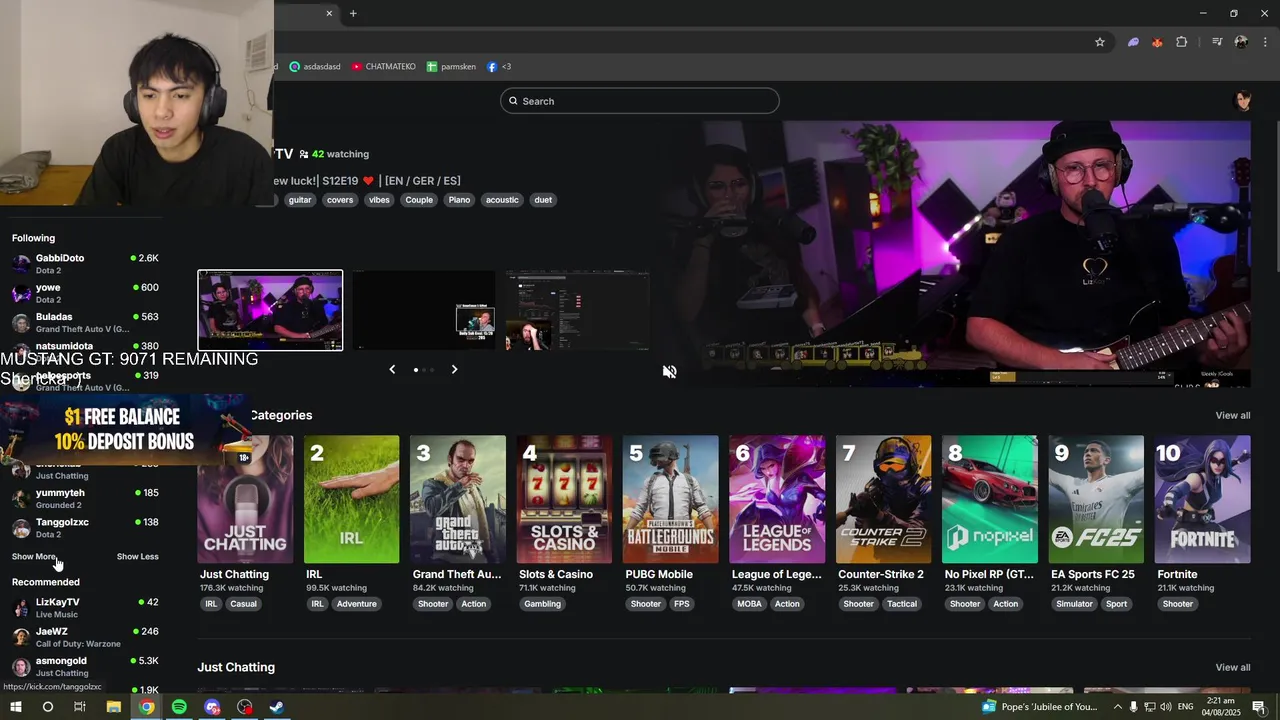Open JaeWZ in Recommended

tap(85, 637)
